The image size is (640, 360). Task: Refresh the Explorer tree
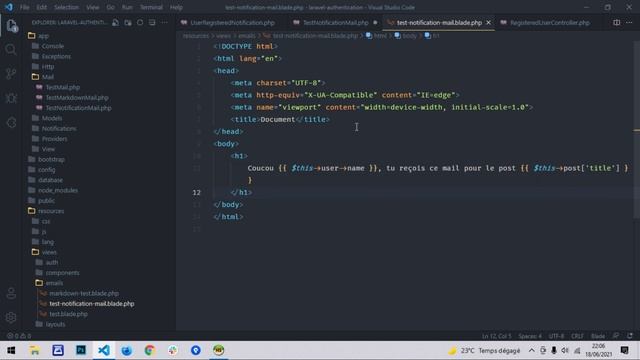click(x=140, y=22)
